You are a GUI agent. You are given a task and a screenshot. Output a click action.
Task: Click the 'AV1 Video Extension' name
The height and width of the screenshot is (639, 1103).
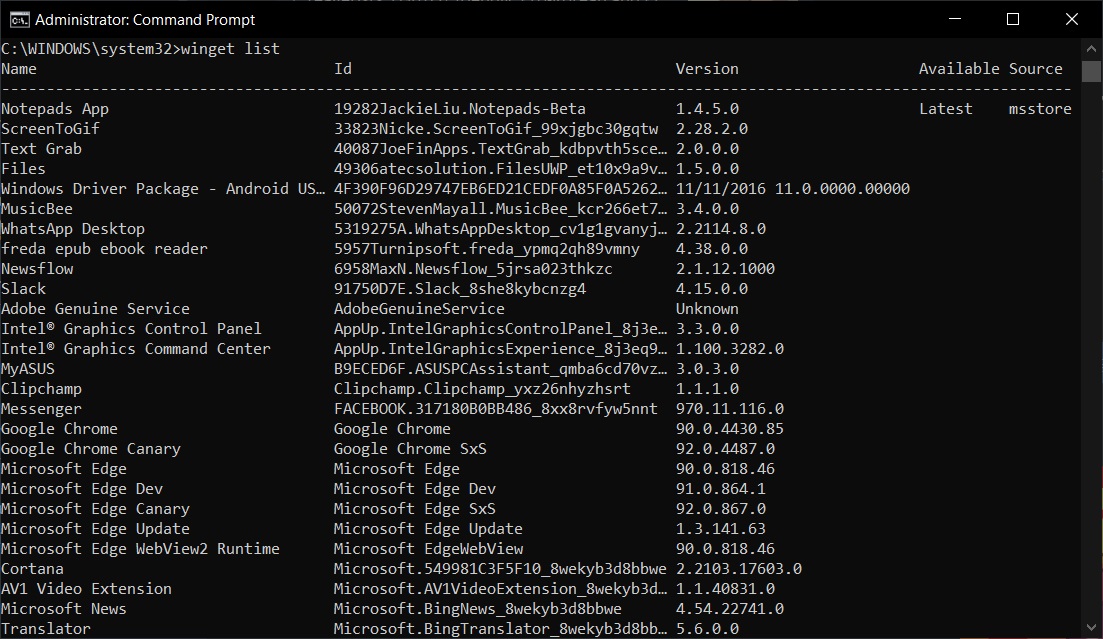pos(86,589)
